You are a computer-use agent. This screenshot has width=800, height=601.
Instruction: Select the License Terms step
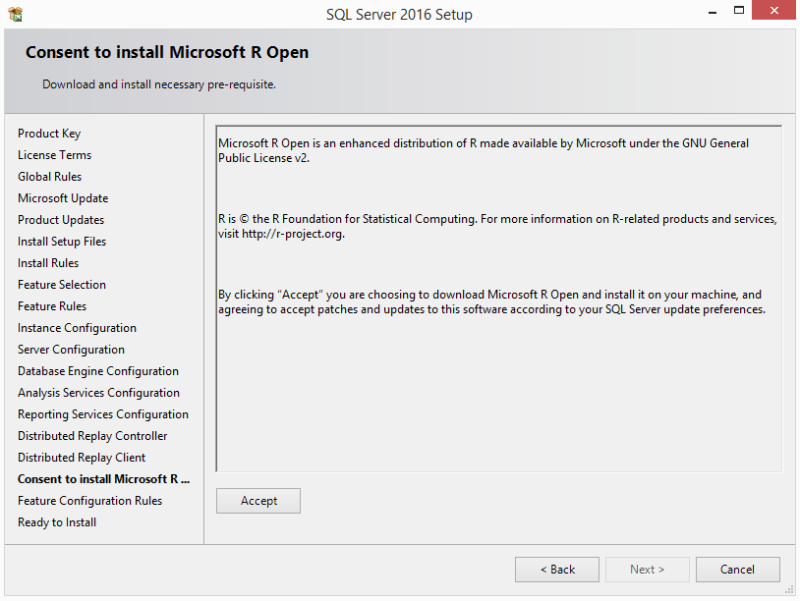[55, 155]
